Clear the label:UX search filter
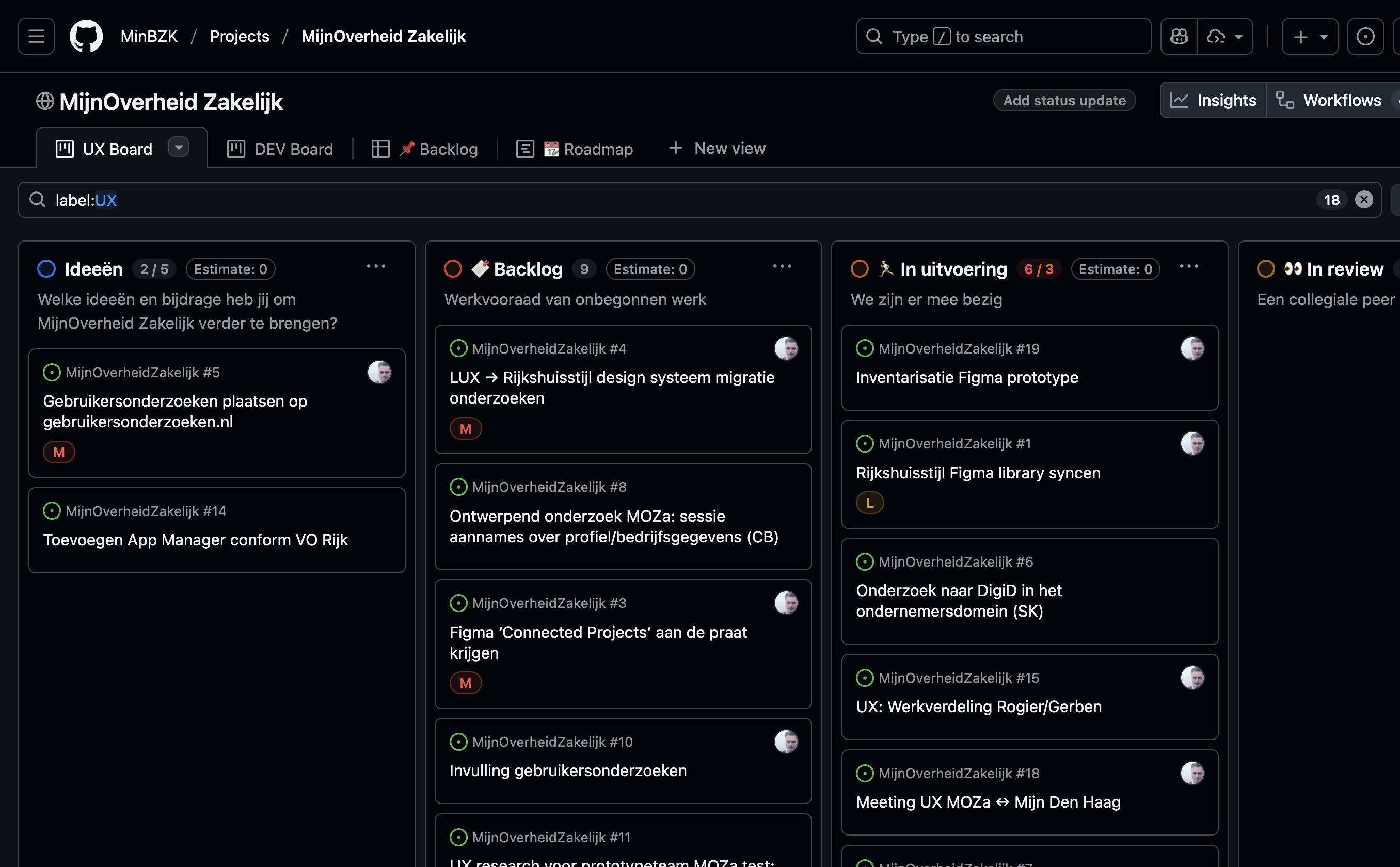This screenshot has height=867, width=1400. [x=1364, y=200]
